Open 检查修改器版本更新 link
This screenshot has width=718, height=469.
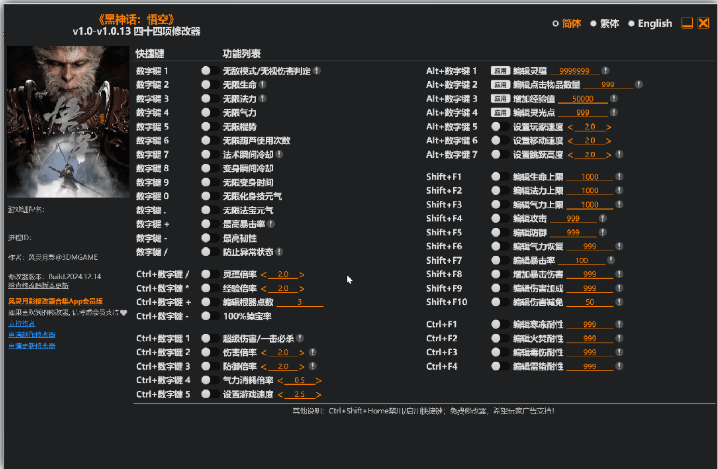tap(38, 285)
